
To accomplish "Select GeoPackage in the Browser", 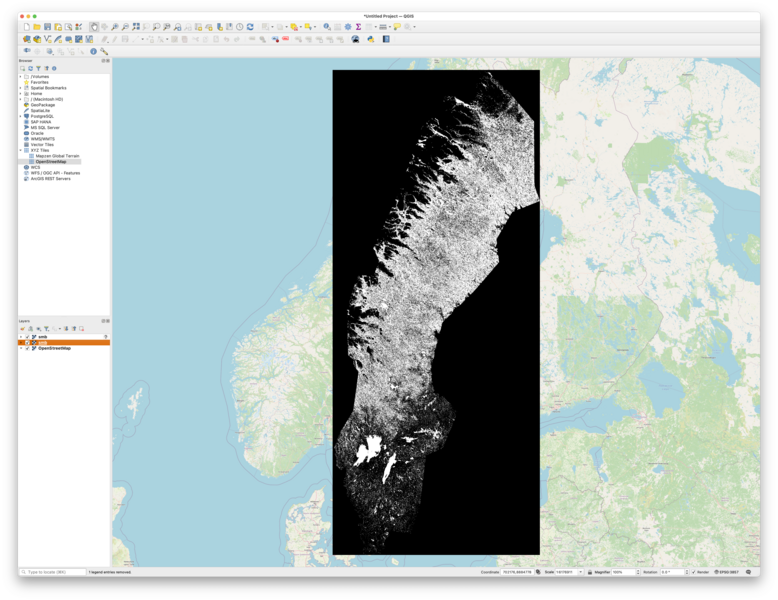I will click(x=43, y=105).
